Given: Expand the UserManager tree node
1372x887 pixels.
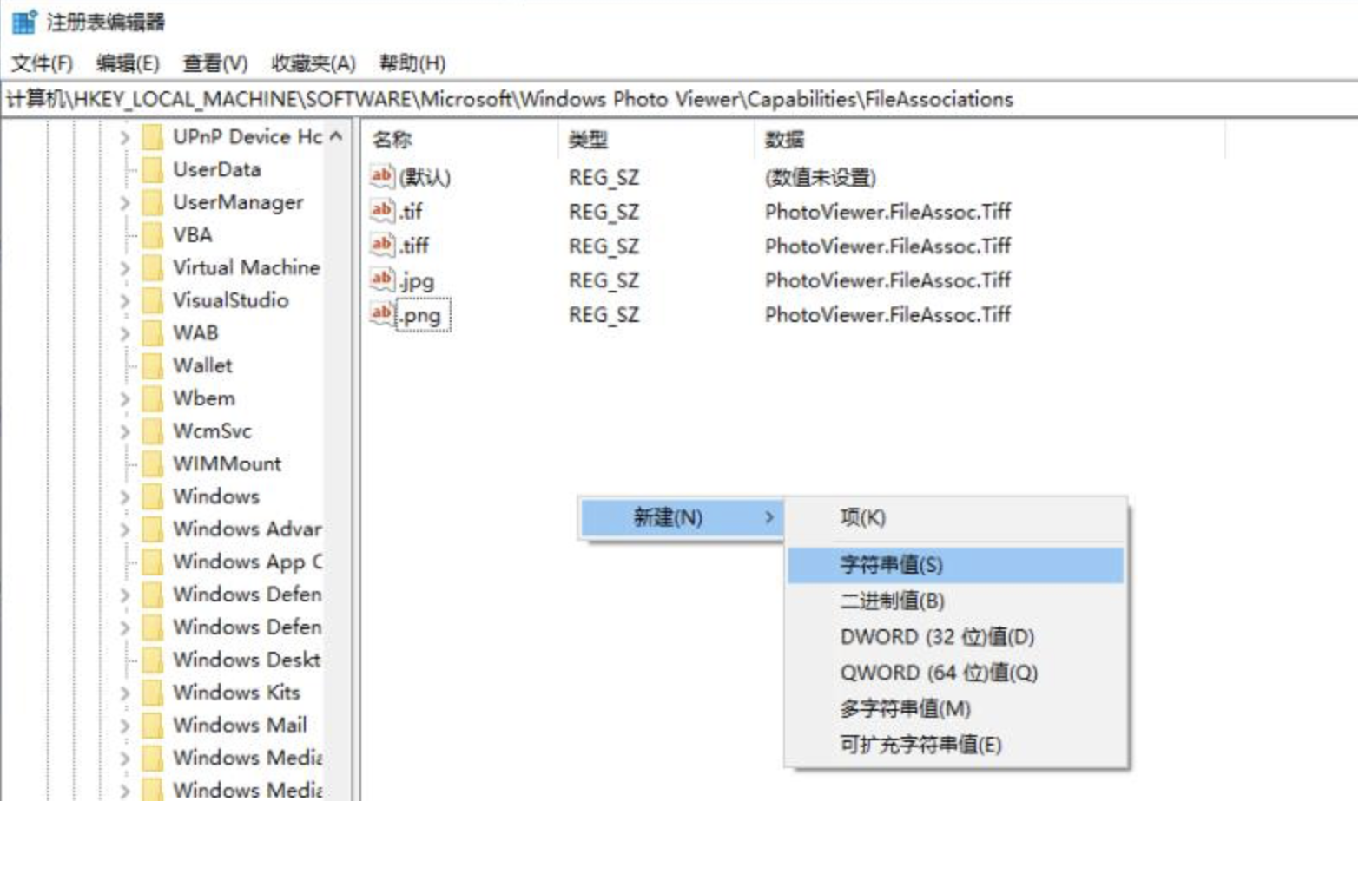Looking at the screenshot, I should coord(125,203).
